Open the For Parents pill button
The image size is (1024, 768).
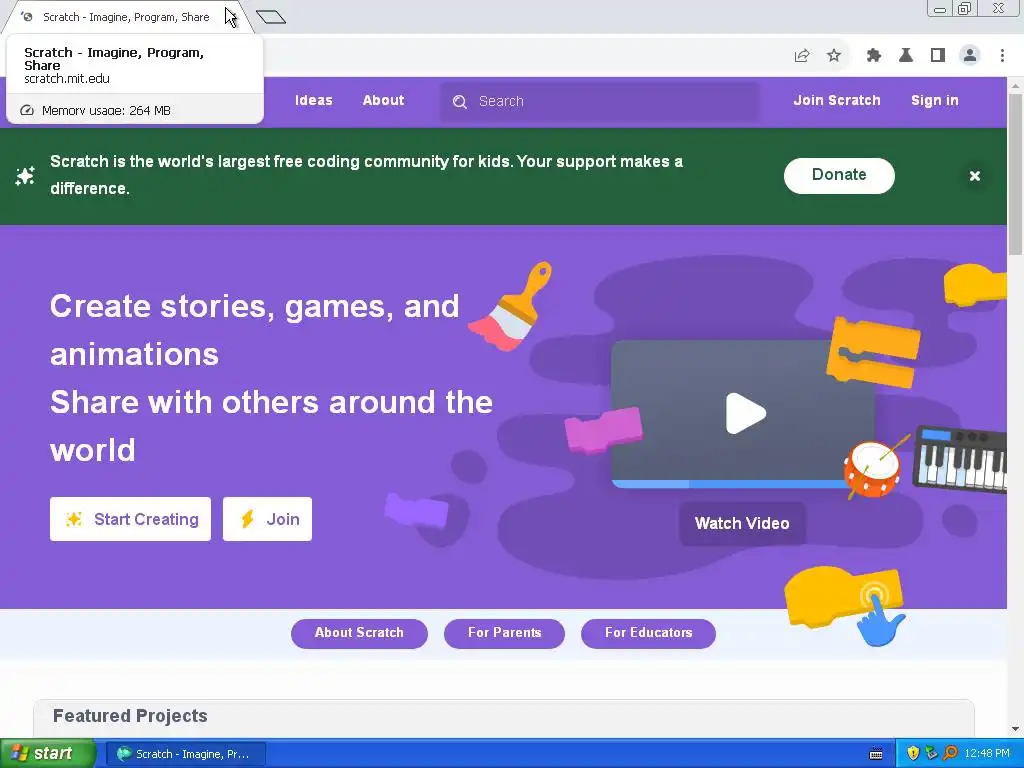pos(504,633)
